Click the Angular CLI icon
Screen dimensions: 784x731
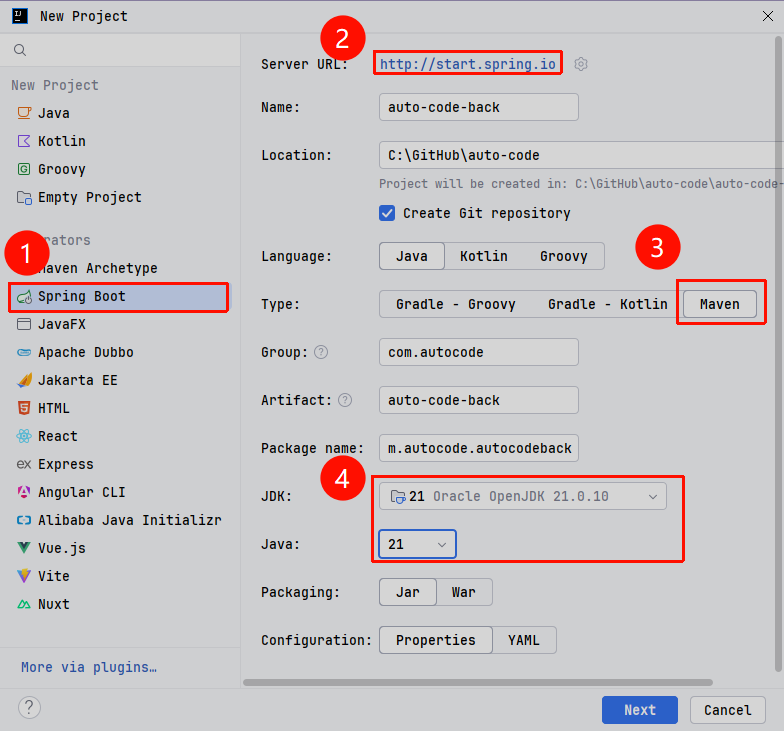pos(24,492)
